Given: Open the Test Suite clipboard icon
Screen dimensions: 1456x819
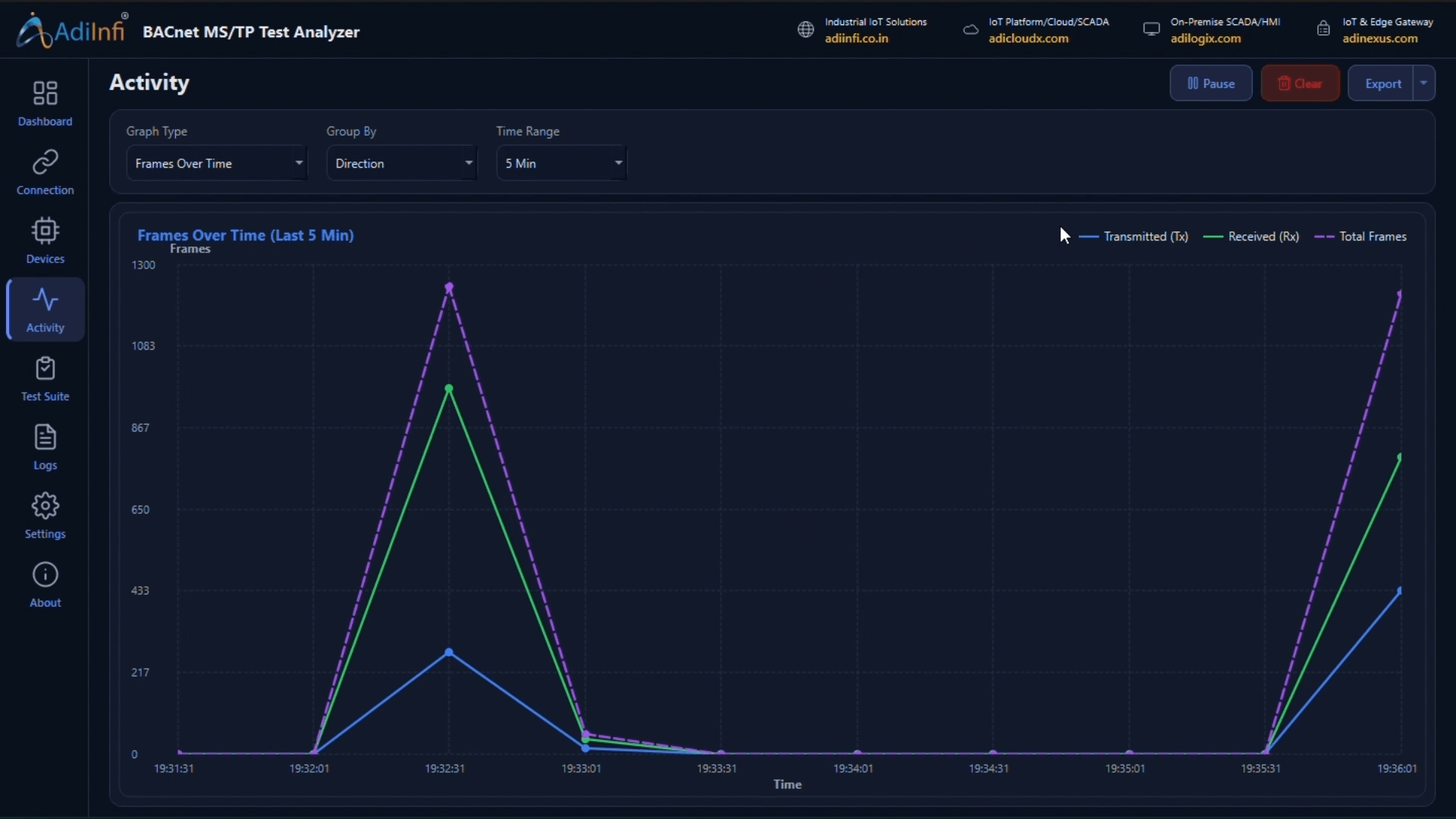Looking at the screenshot, I should pyautogui.click(x=45, y=369).
